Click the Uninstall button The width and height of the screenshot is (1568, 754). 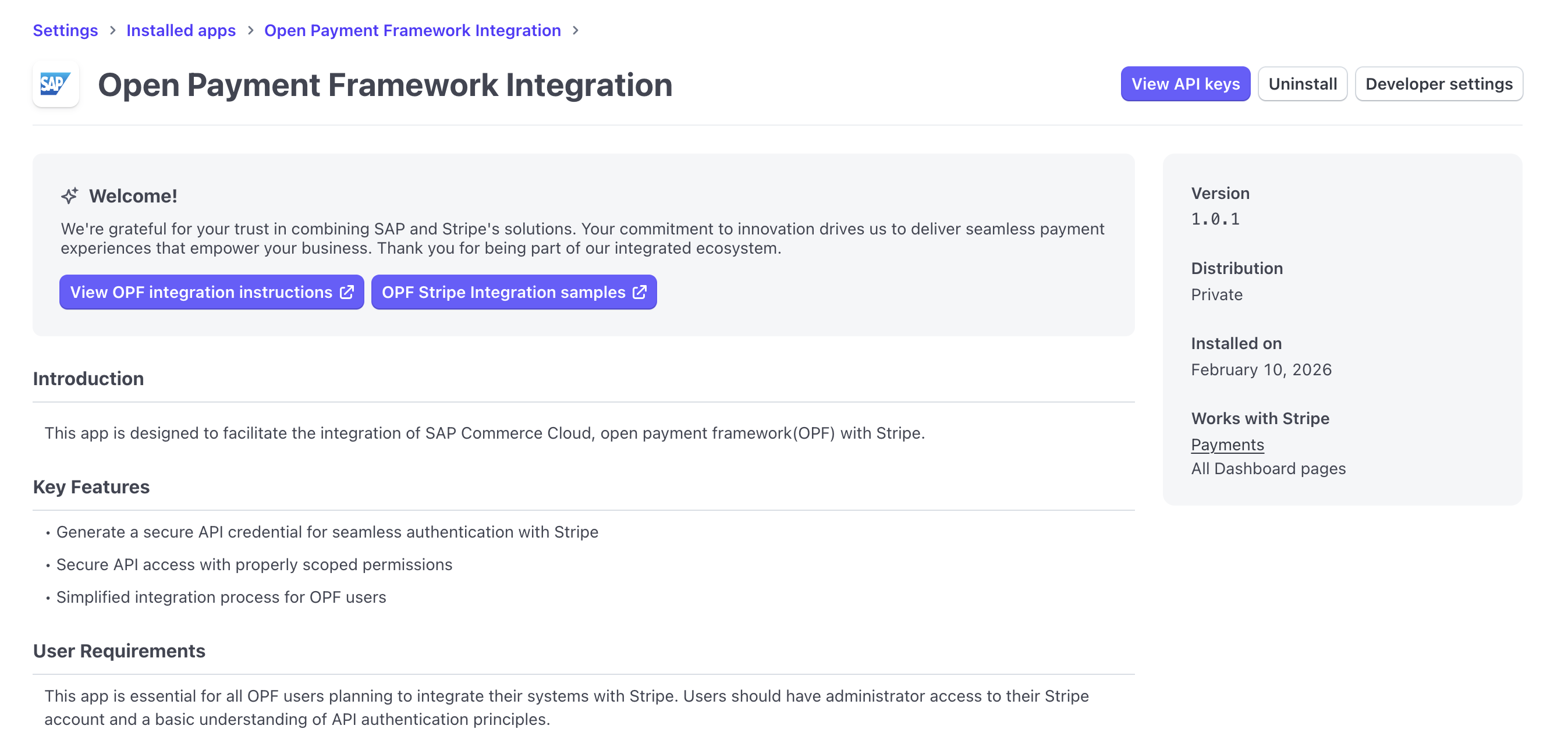click(x=1303, y=84)
